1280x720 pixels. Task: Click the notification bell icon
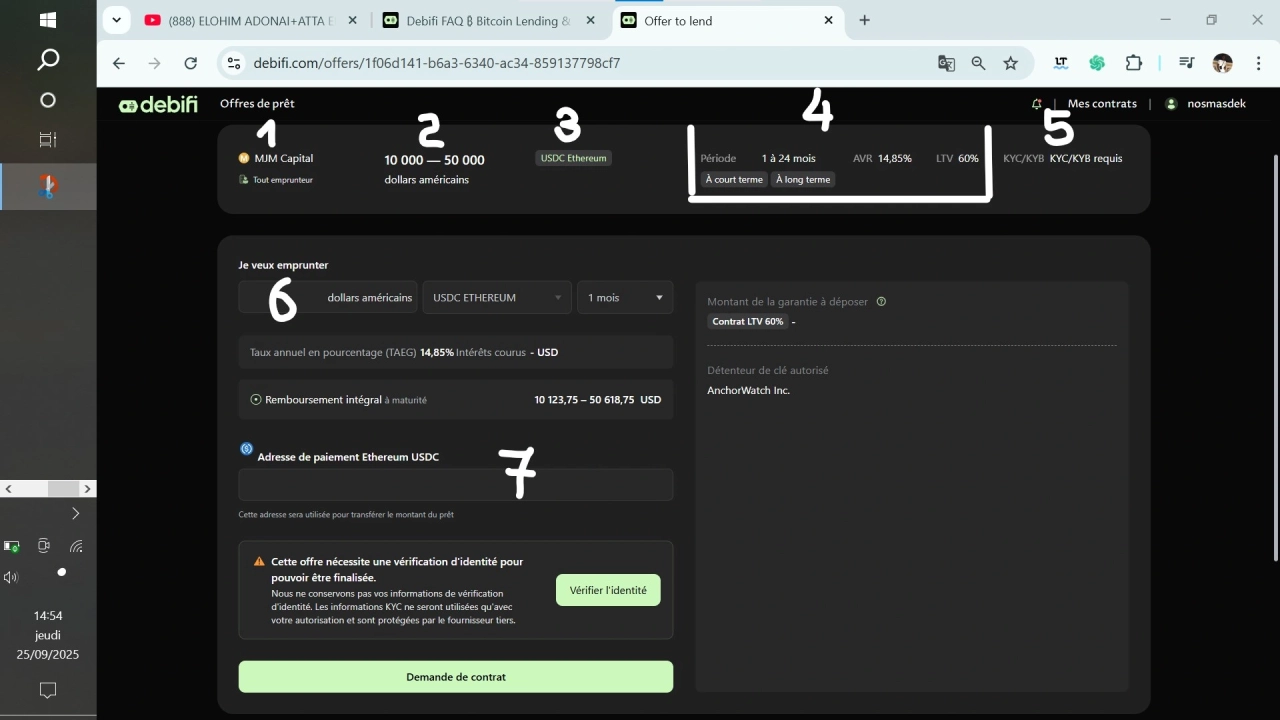point(1037,104)
